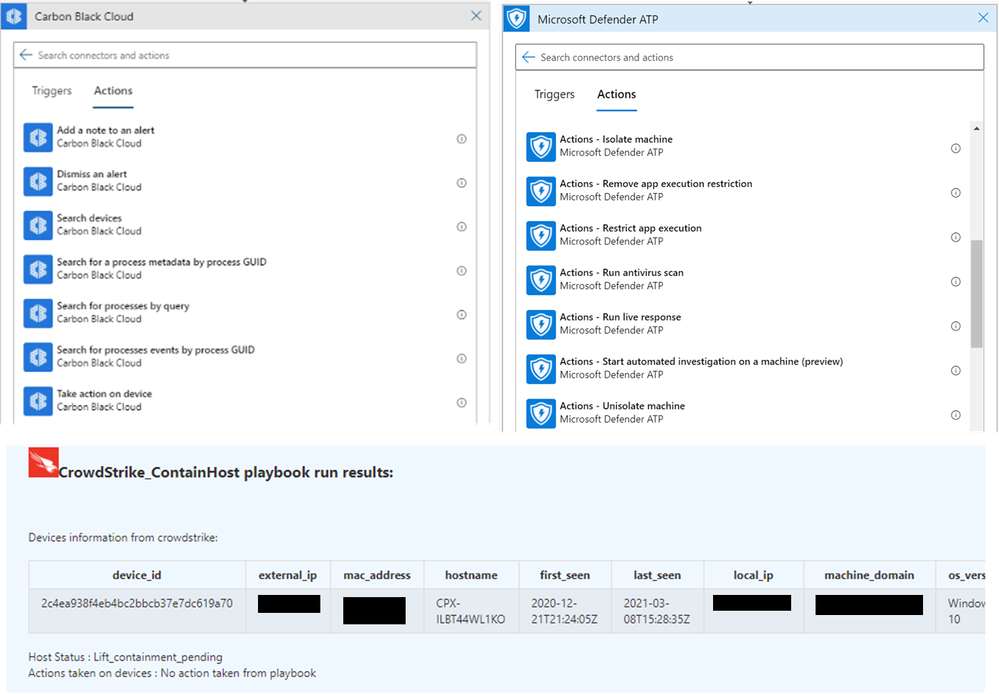The width and height of the screenshot is (999, 694).
Task: Choose 'Dismiss an alert' action
Action: pyautogui.click(x=245, y=182)
